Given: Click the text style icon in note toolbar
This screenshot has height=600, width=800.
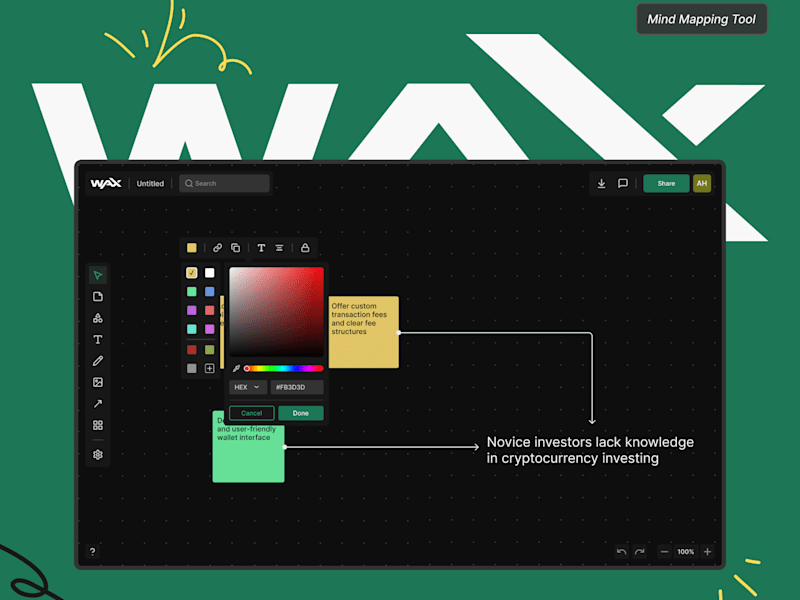Looking at the screenshot, I should (261, 248).
